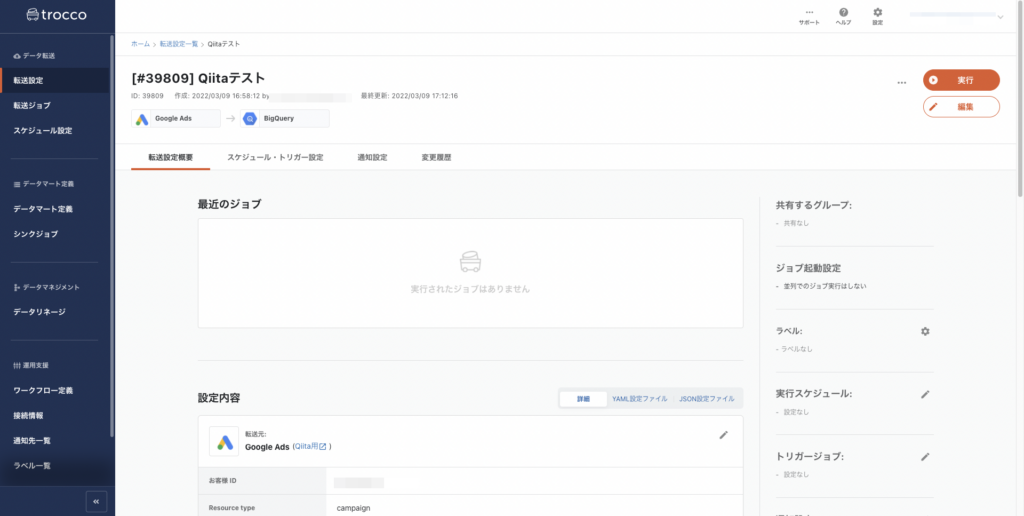Open settings gear in top bar
The height and width of the screenshot is (516, 1024).
pos(877,13)
